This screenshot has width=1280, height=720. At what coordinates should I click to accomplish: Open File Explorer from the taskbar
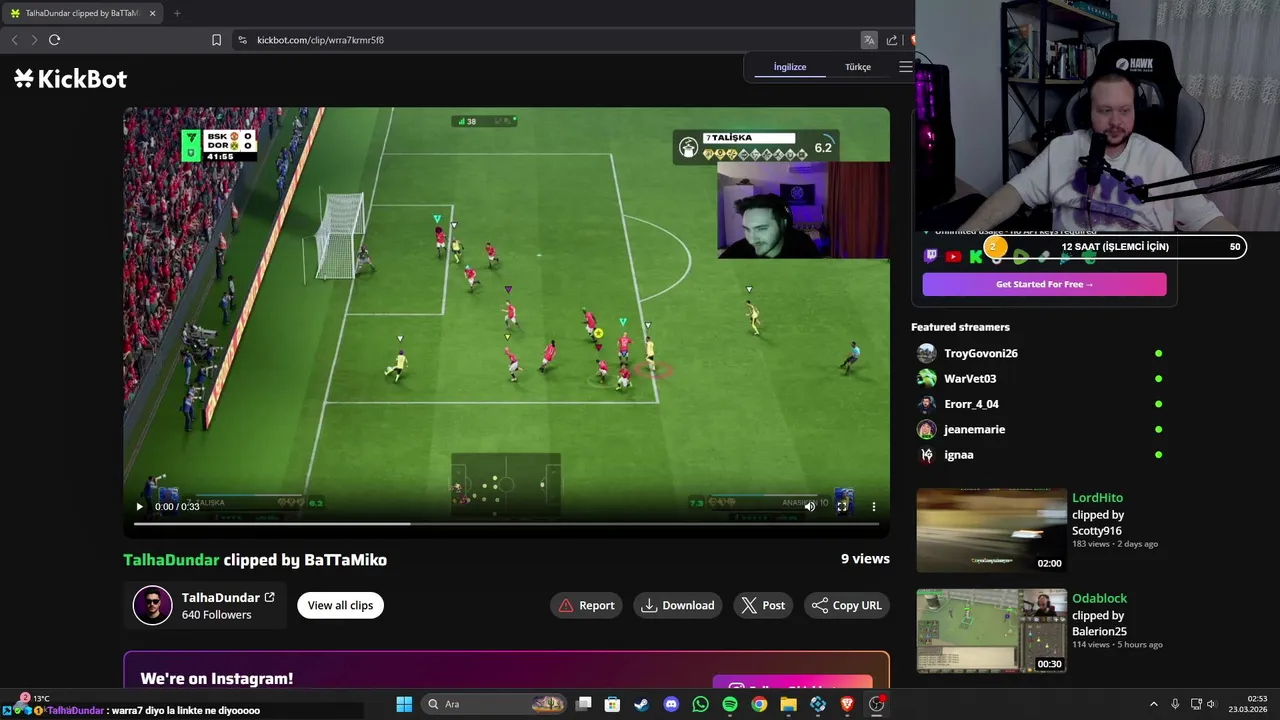coord(788,704)
